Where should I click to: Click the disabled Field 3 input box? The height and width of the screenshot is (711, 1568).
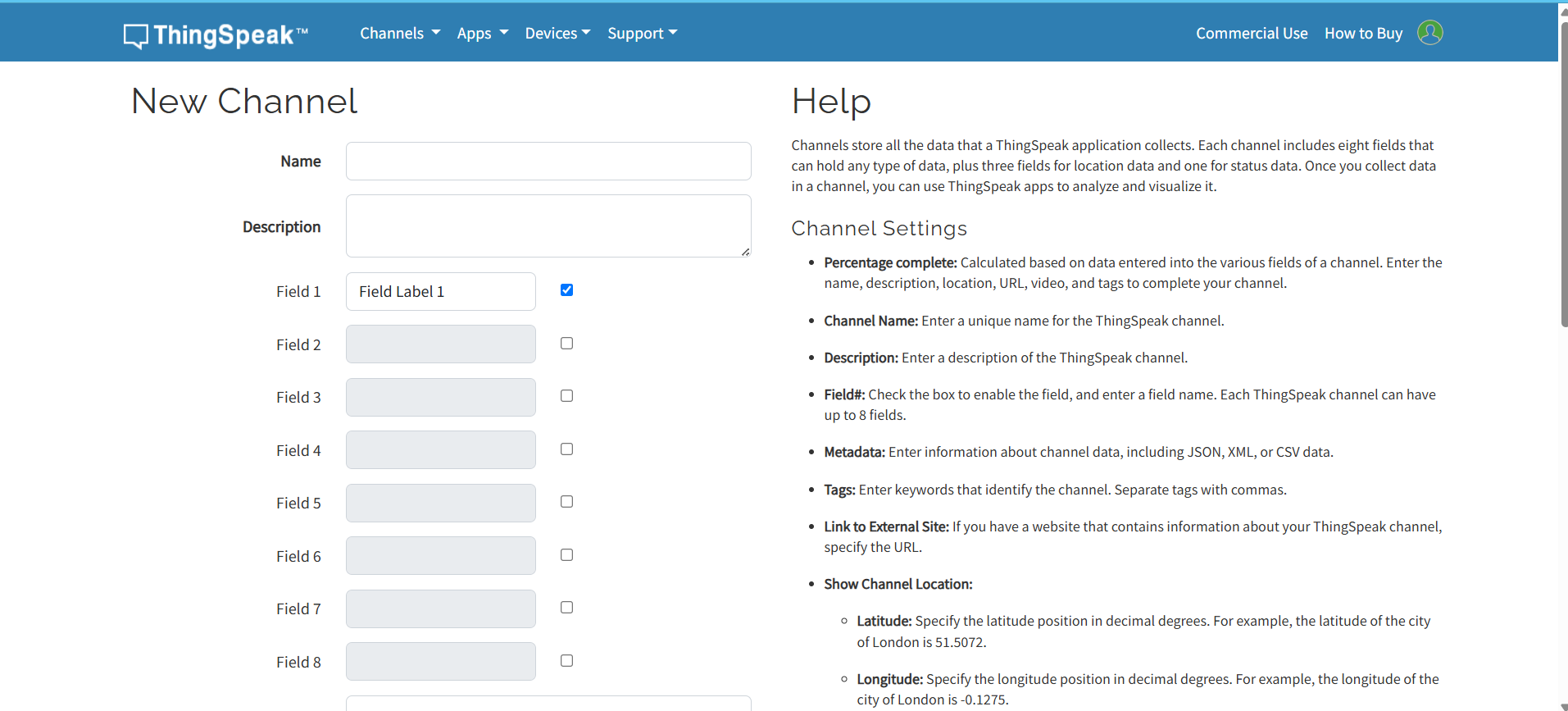pyautogui.click(x=441, y=397)
